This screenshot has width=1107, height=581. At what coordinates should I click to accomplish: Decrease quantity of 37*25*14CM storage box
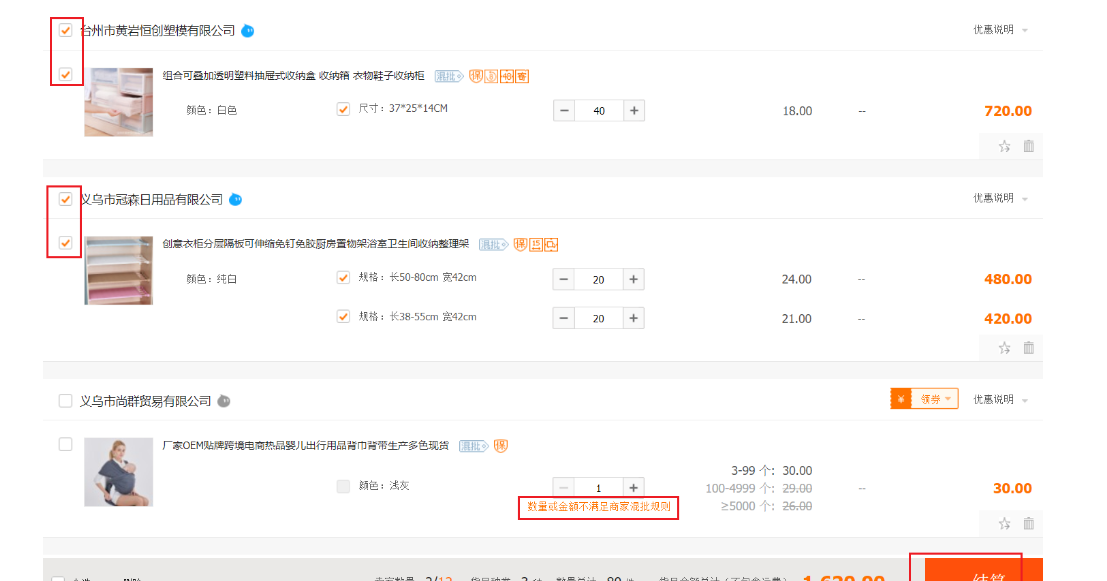(x=564, y=111)
